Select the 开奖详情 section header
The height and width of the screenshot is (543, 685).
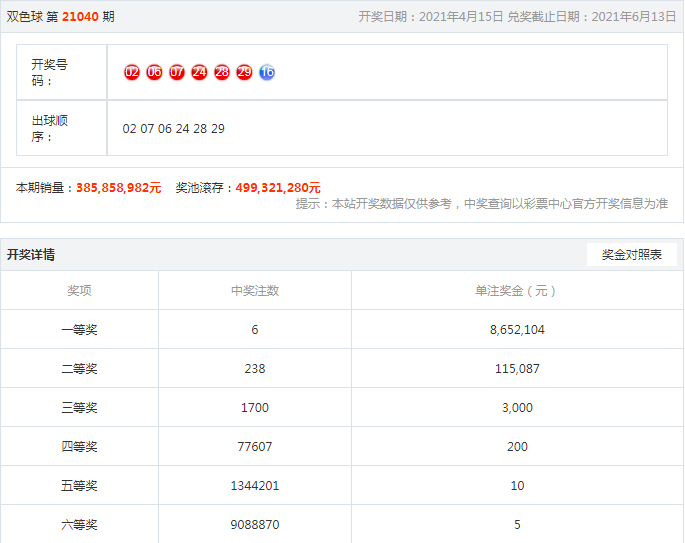[31, 255]
